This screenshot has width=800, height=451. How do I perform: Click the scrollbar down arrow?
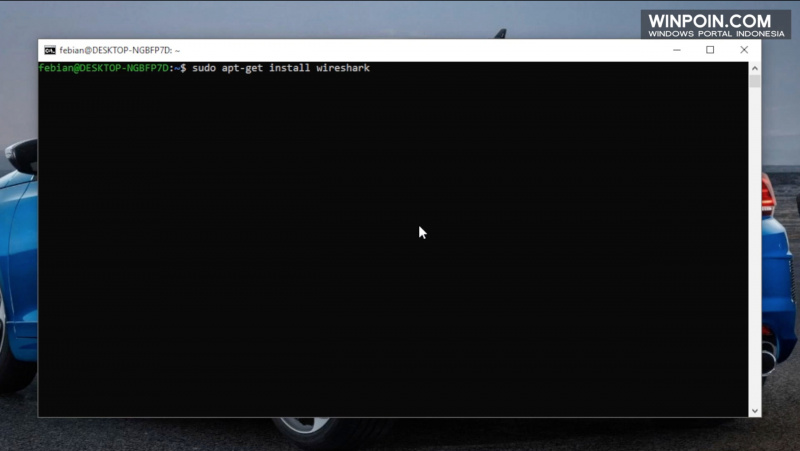755,411
